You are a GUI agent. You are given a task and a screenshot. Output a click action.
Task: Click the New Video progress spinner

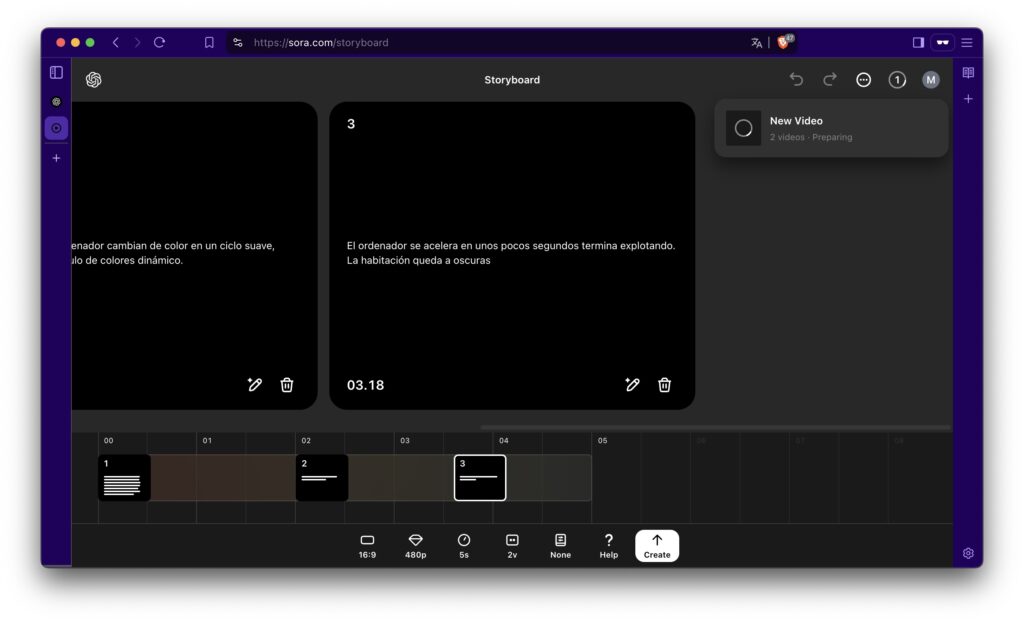tap(743, 128)
